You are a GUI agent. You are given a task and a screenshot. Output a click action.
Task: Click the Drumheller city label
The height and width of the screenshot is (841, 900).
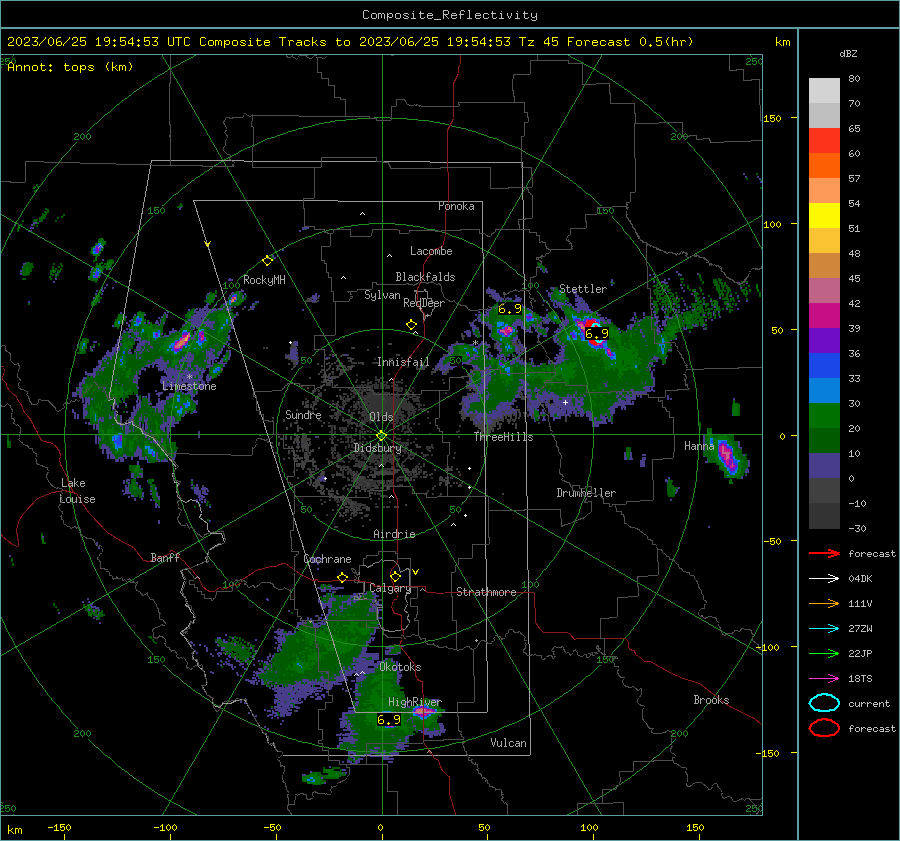586,493
